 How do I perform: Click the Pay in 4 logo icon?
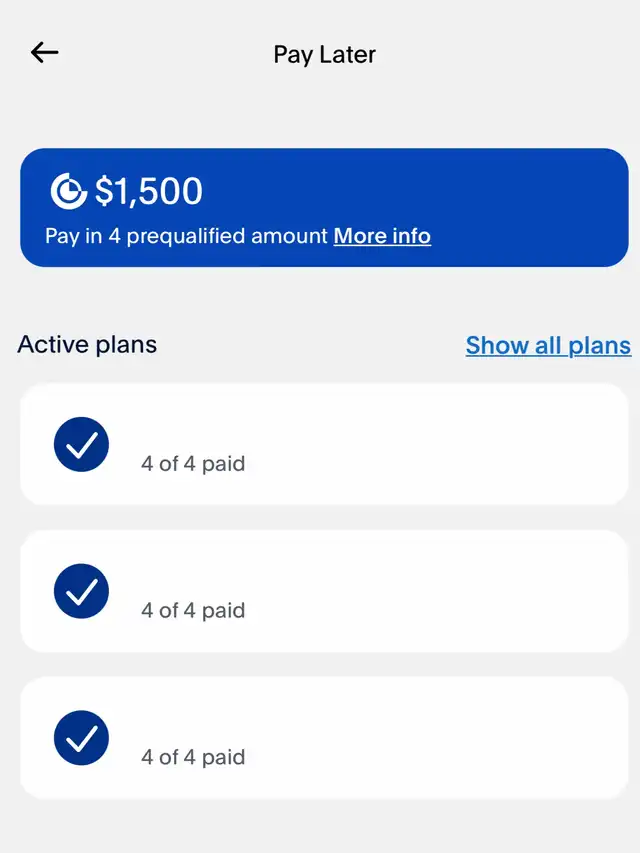click(x=69, y=191)
